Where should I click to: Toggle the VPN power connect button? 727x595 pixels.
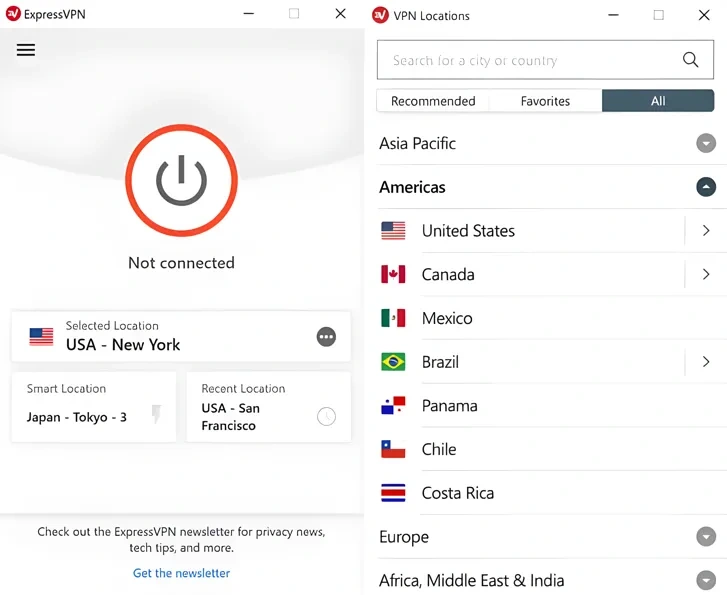pos(181,180)
